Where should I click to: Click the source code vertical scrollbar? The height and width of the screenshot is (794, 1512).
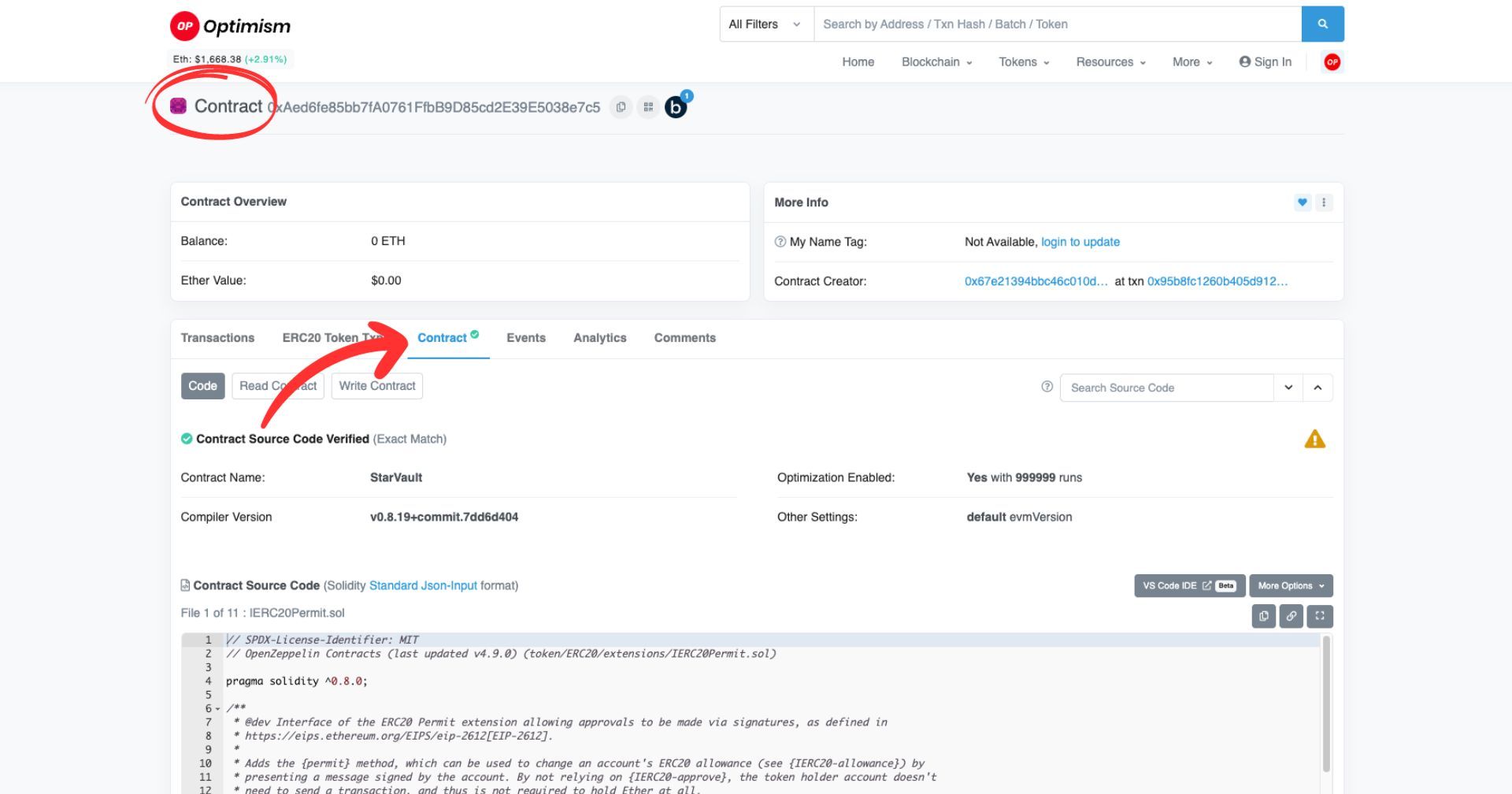pyautogui.click(x=1326, y=703)
